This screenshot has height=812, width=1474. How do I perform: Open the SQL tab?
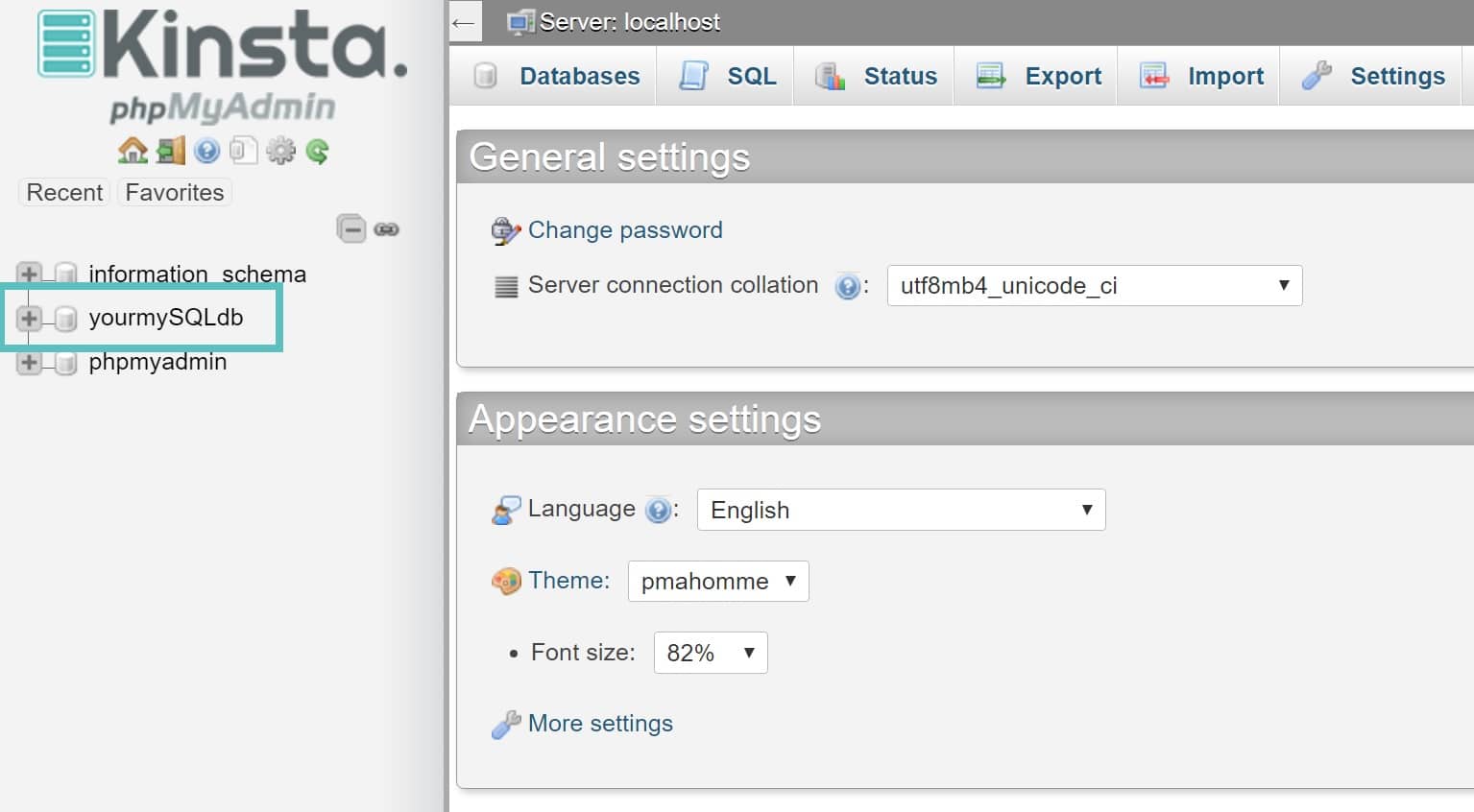(727, 76)
